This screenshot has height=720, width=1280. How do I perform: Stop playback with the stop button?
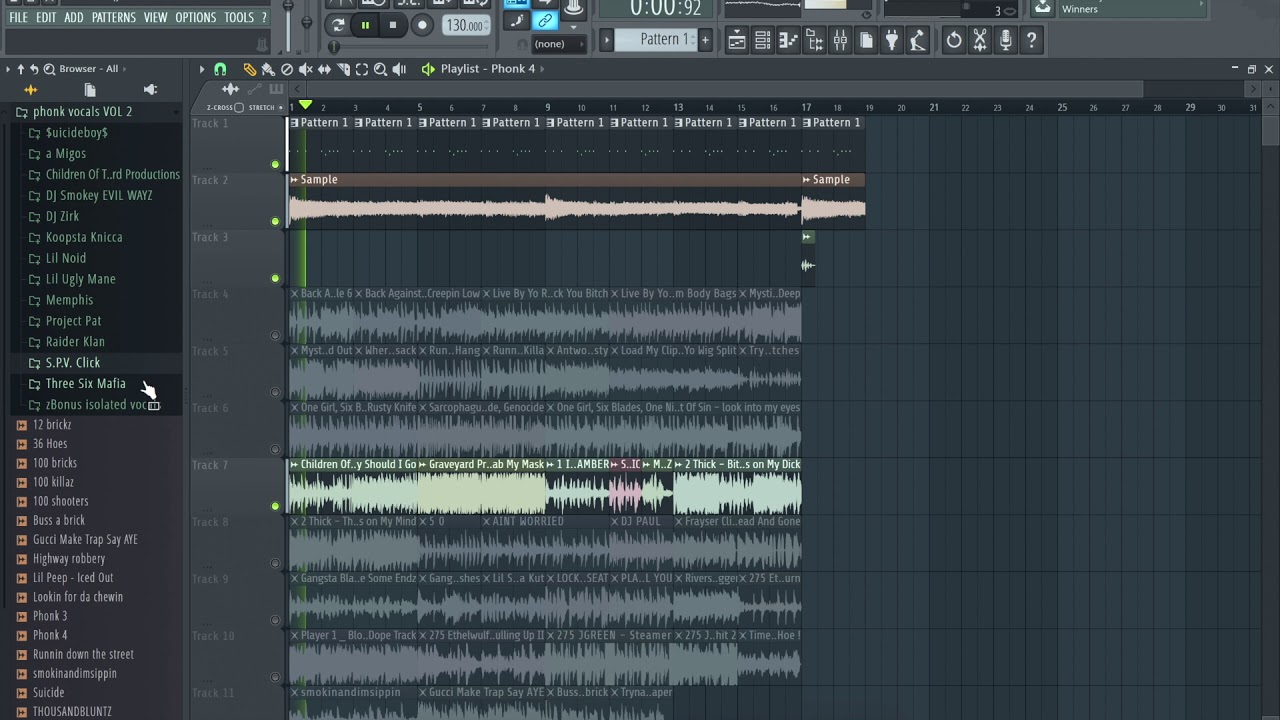point(393,25)
